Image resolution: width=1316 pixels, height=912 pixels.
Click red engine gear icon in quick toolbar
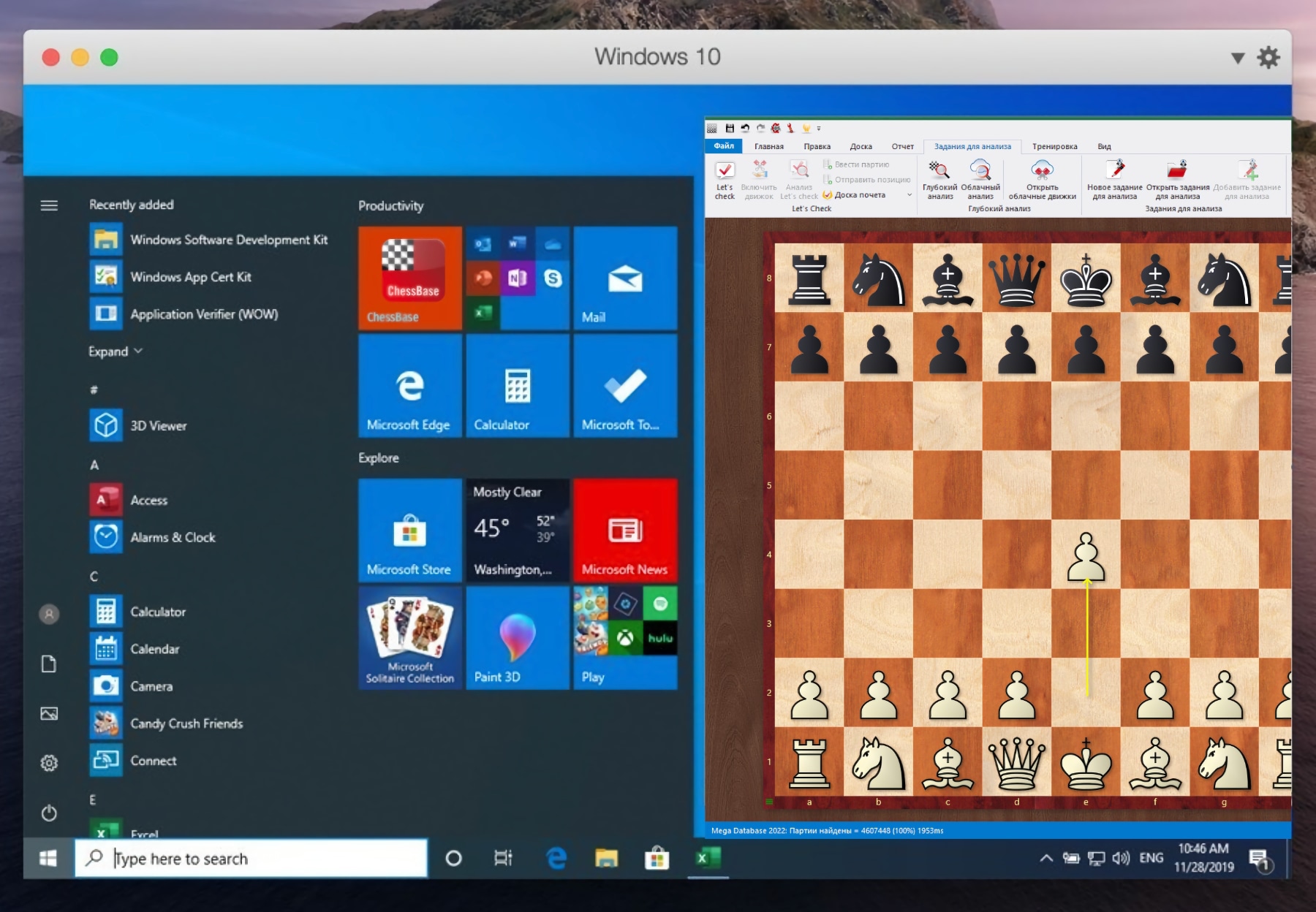pyautogui.click(x=776, y=128)
